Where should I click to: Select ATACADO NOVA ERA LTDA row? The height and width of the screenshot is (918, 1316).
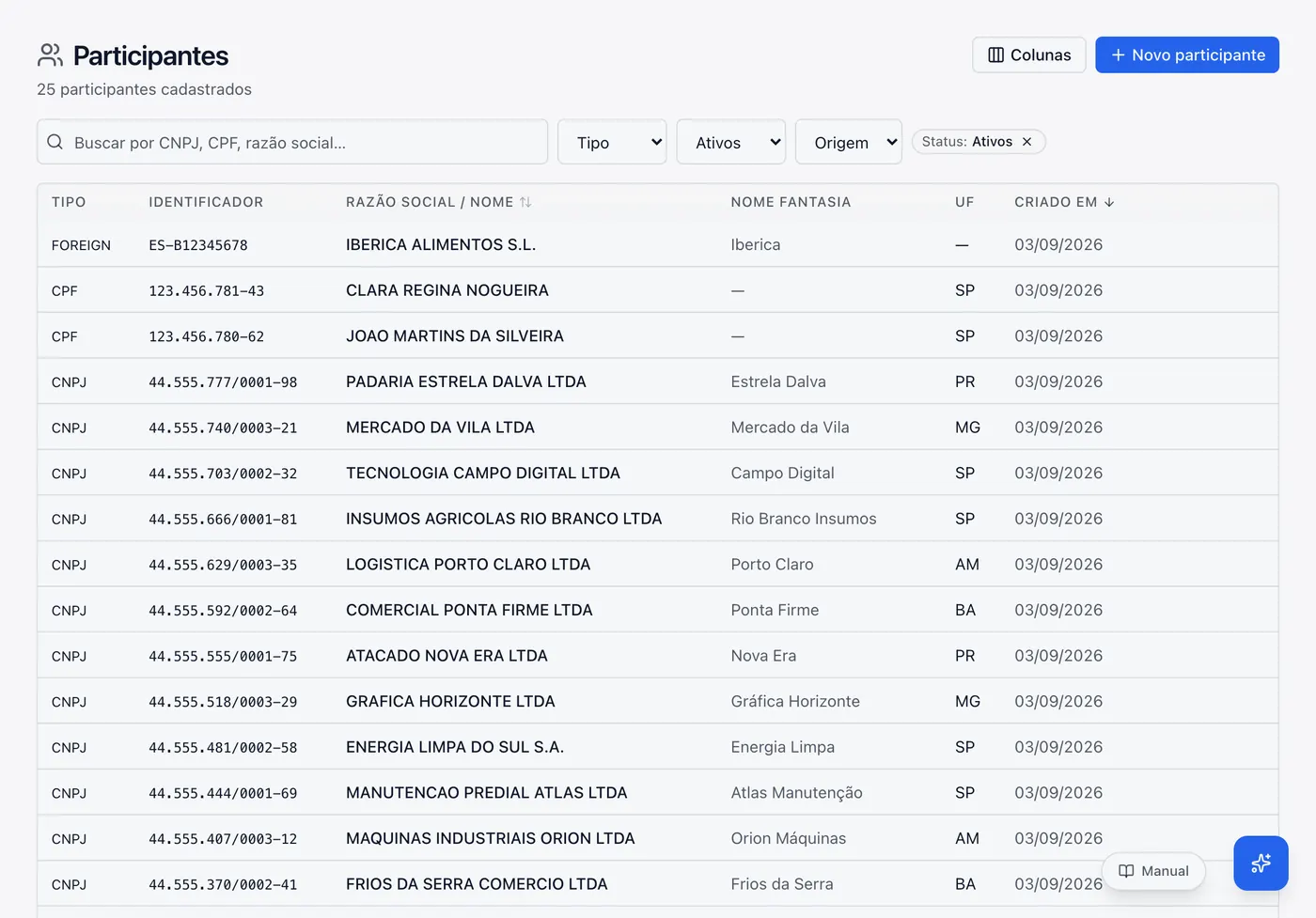(x=658, y=656)
